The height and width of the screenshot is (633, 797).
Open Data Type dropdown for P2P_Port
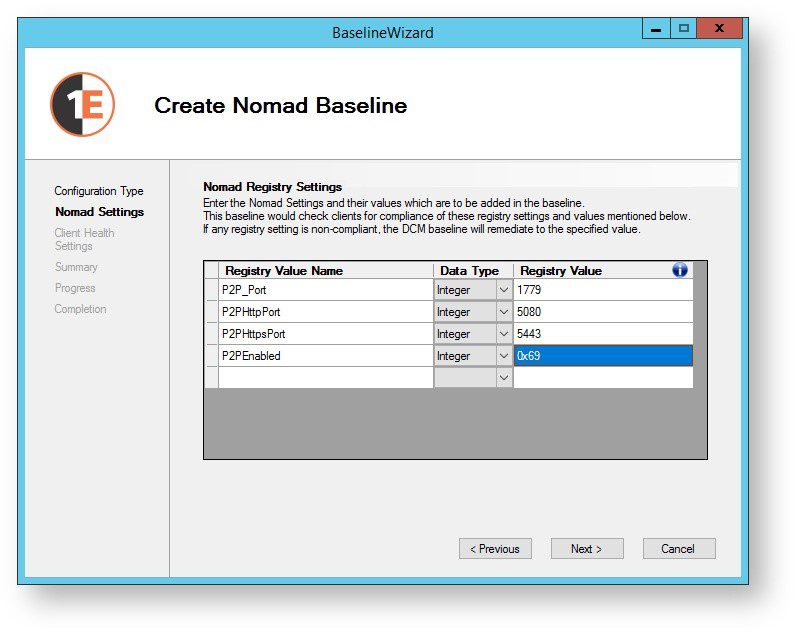tap(504, 290)
